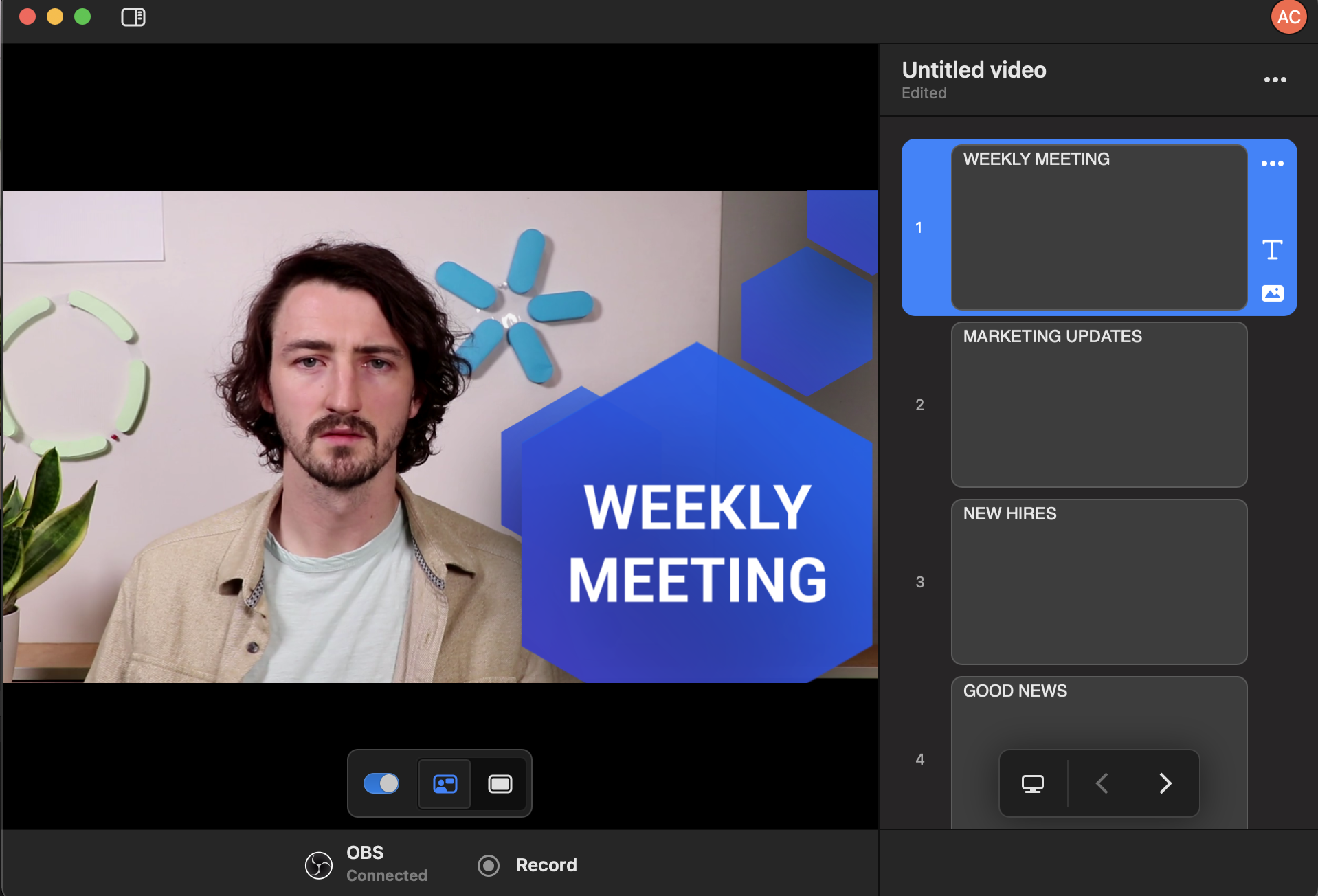Click the Untitled video title
This screenshot has height=896, width=1318.
tap(973, 70)
